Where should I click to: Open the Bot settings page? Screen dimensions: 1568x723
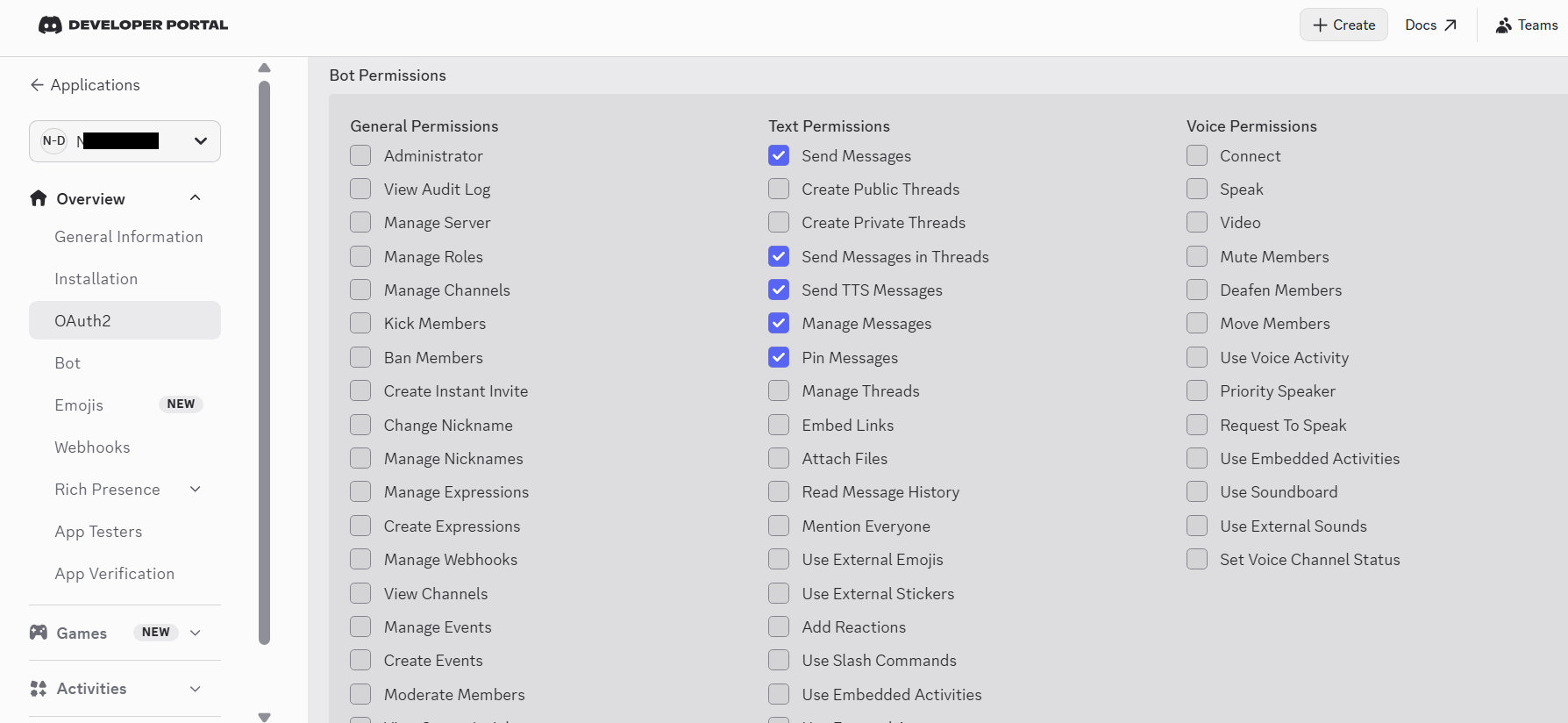(68, 363)
